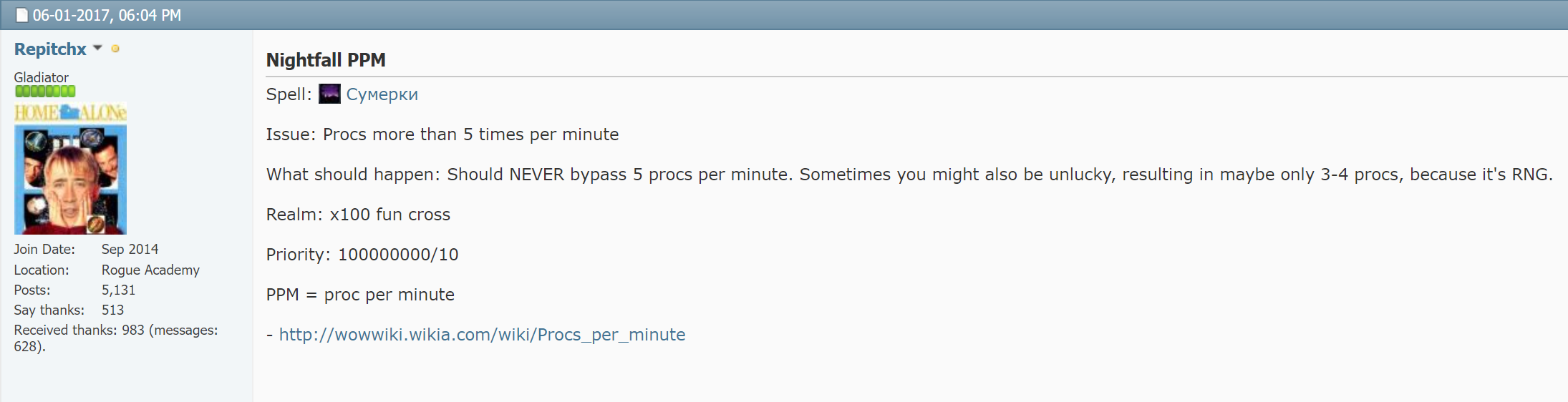Screen dimensions: 1568x402
Task: Click the Nightfall PPM post title
Action: pyautogui.click(x=326, y=60)
